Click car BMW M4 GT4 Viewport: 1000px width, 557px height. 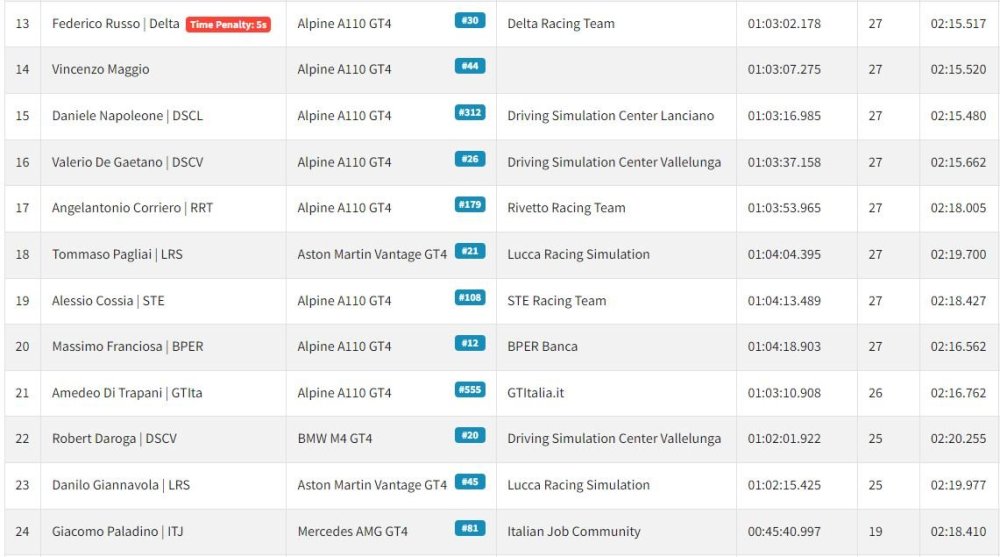point(335,439)
